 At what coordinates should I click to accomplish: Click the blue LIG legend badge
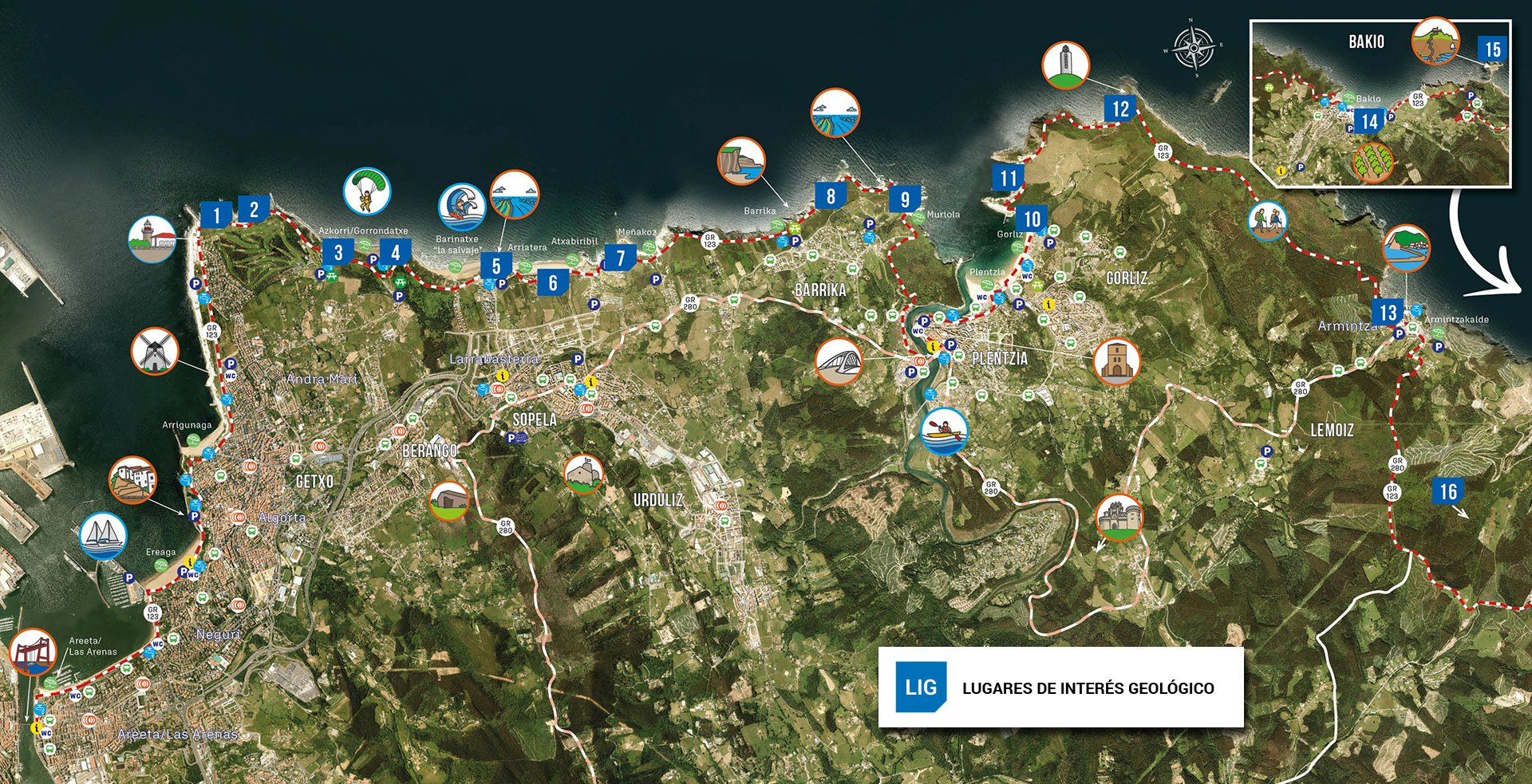(x=920, y=687)
